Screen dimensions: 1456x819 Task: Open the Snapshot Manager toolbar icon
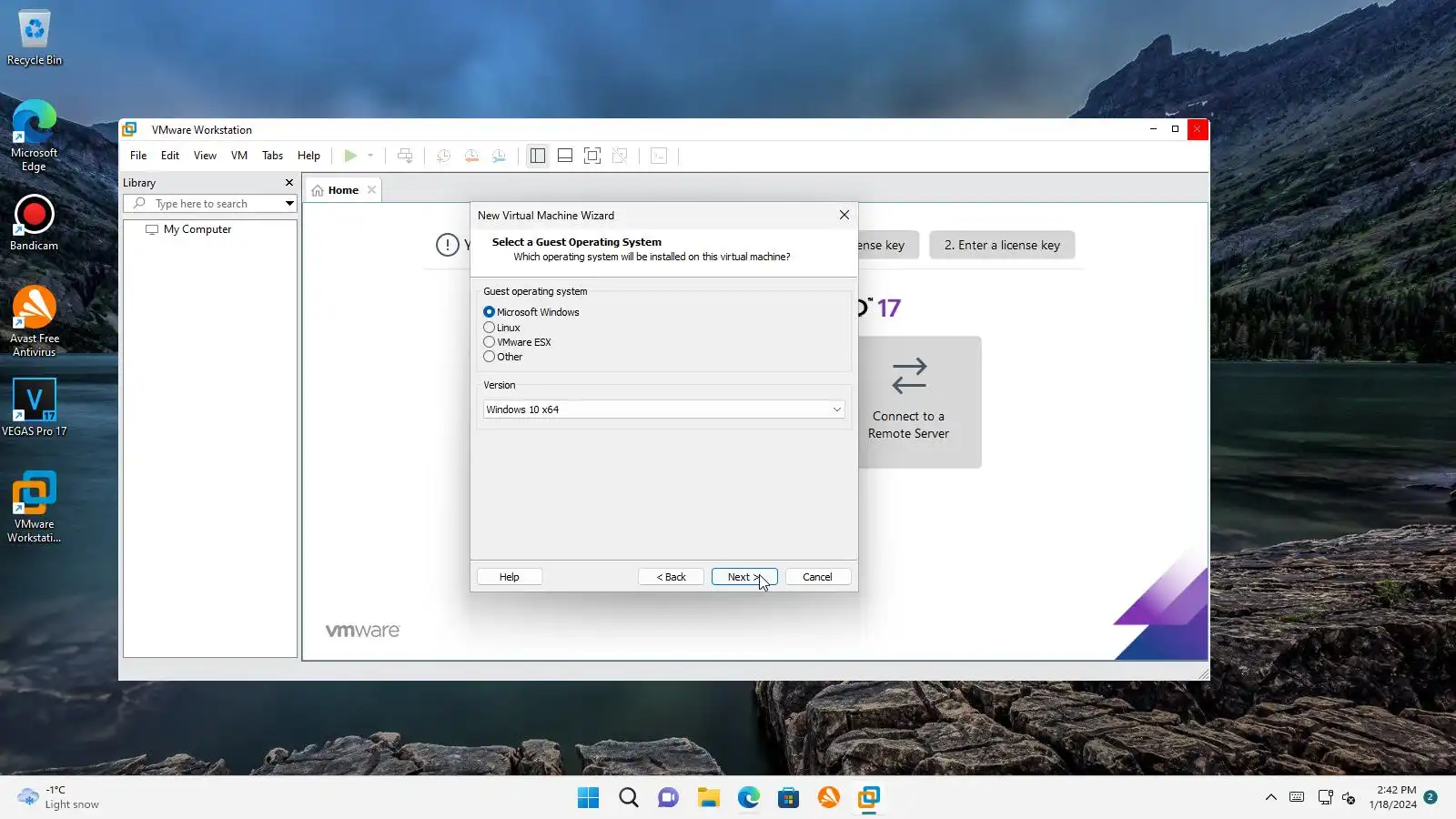(499, 156)
